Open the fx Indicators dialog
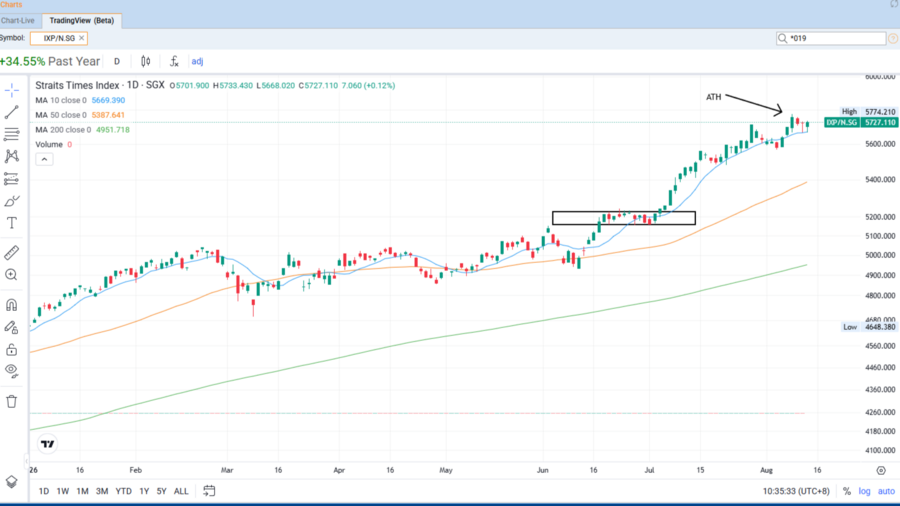Viewport: 900px width, 506px height. coord(174,61)
